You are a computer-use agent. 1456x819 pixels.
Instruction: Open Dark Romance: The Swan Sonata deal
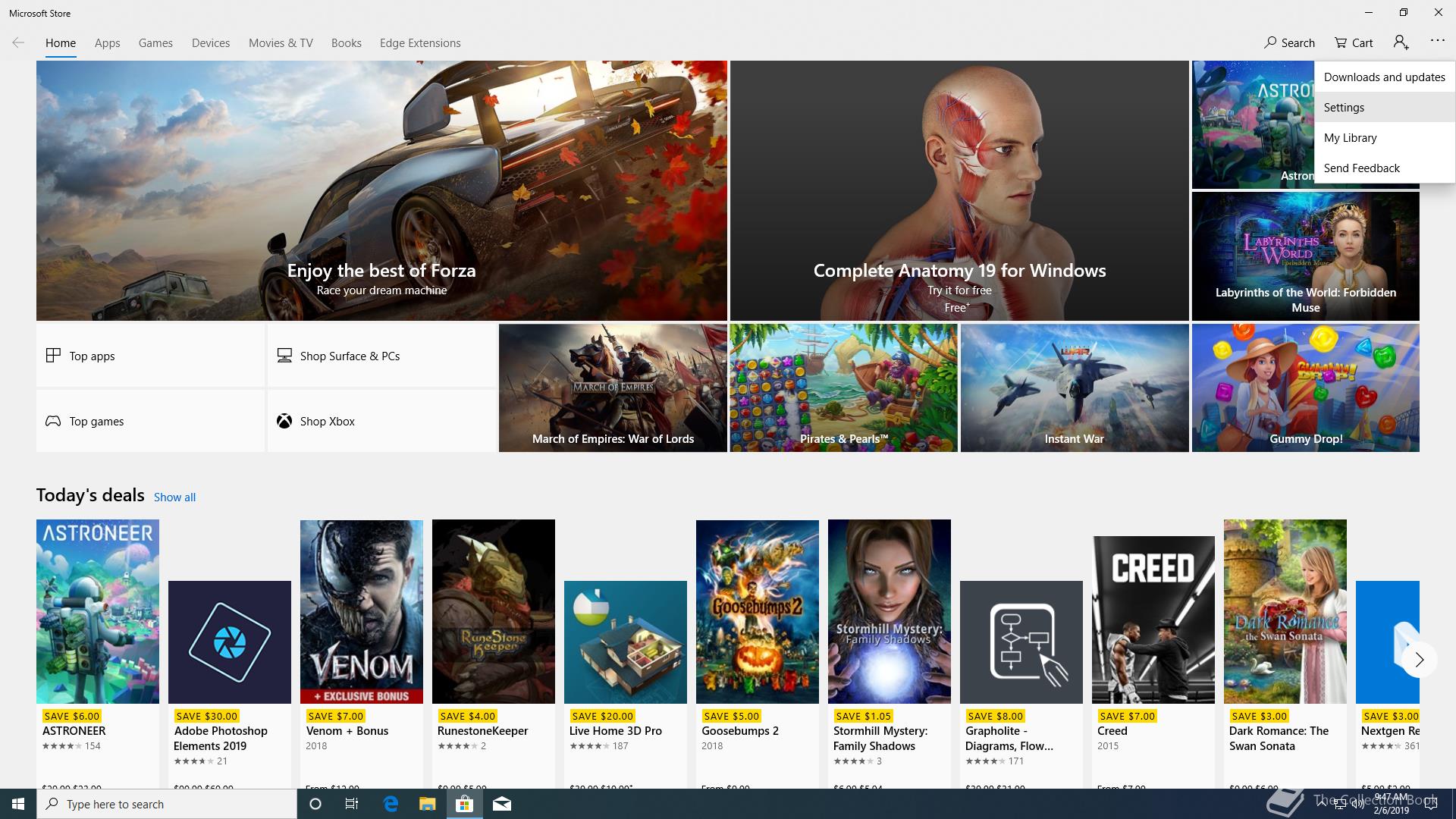tap(1285, 611)
